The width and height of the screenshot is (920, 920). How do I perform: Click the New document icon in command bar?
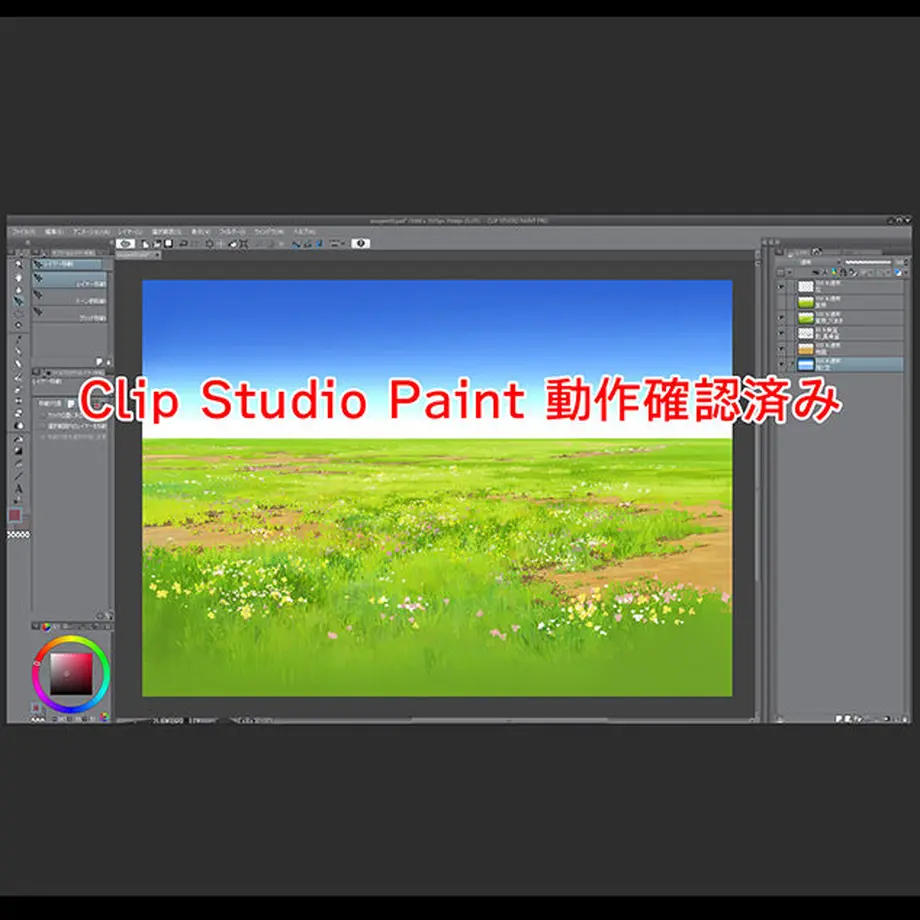145,243
